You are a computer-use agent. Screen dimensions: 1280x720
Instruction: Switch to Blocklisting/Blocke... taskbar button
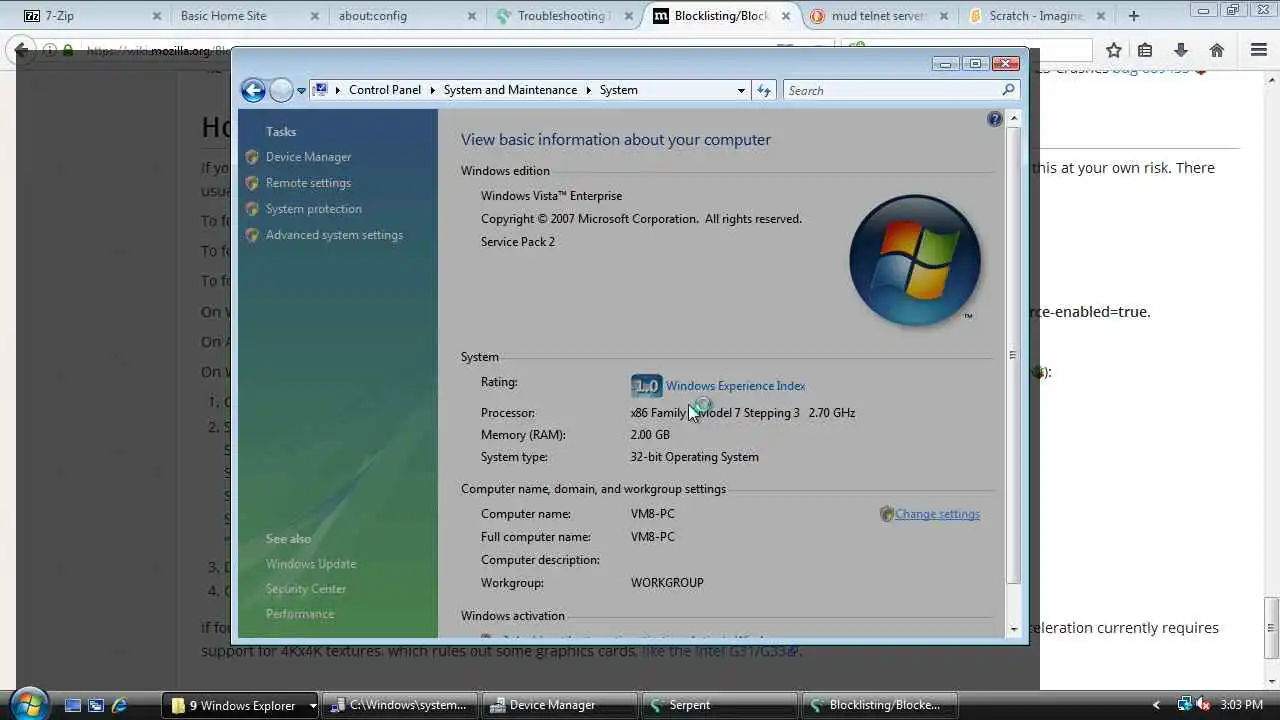pyautogui.click(x=879, y=705)
